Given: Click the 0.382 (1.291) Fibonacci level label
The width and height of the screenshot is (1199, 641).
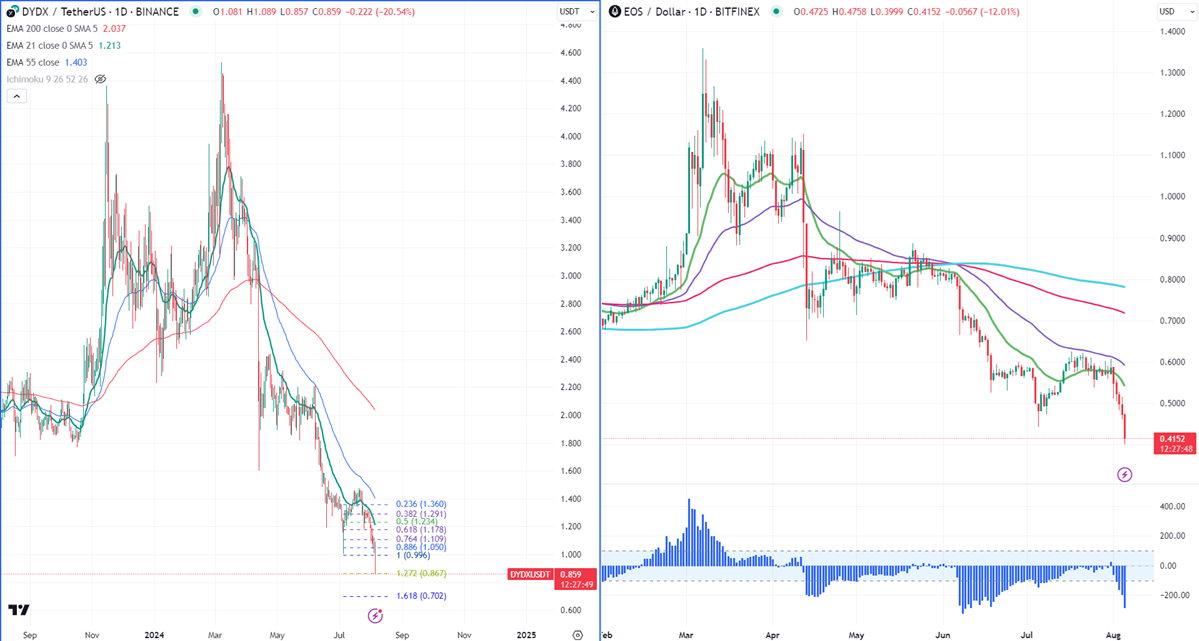Looking at the screenshot, I should click(x=421, y=513).
